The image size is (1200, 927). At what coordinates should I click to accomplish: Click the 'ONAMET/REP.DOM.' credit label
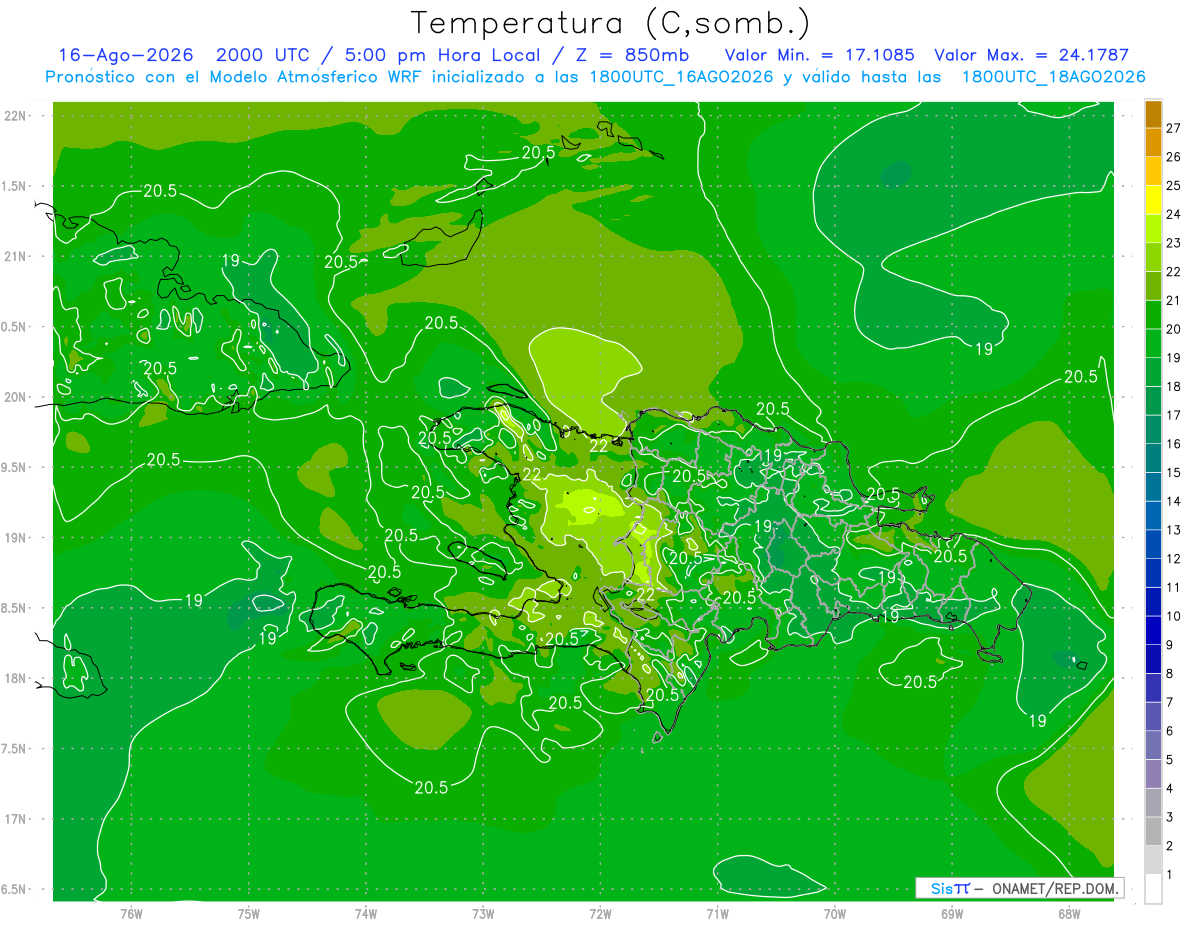[1055, 888]
